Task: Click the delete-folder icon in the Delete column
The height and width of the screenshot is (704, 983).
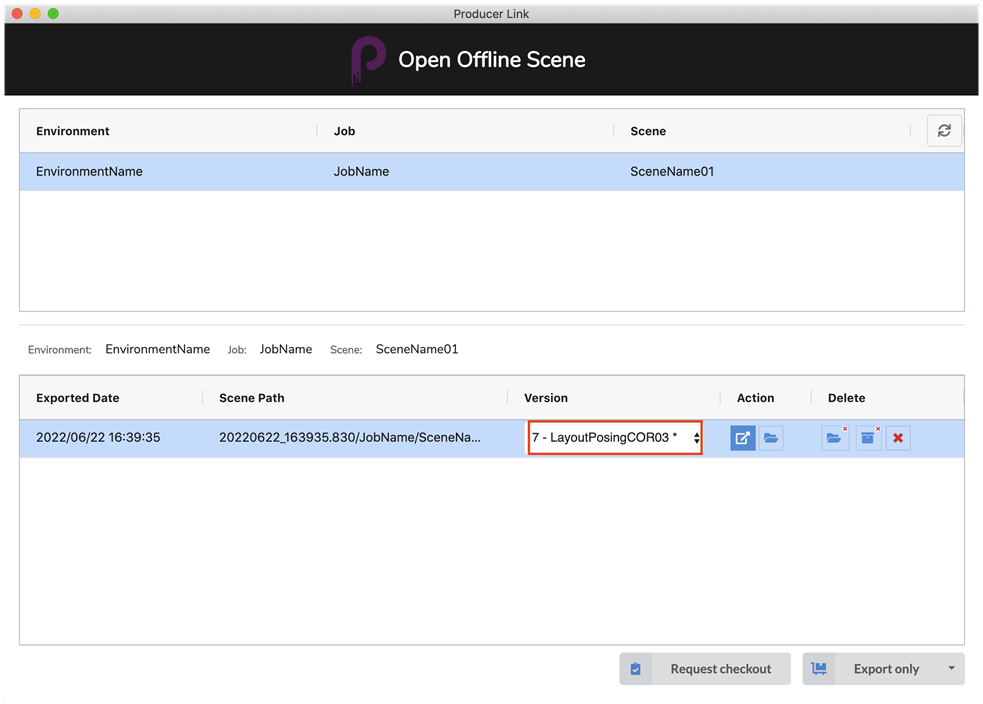Action: click(x=835, y=438)
